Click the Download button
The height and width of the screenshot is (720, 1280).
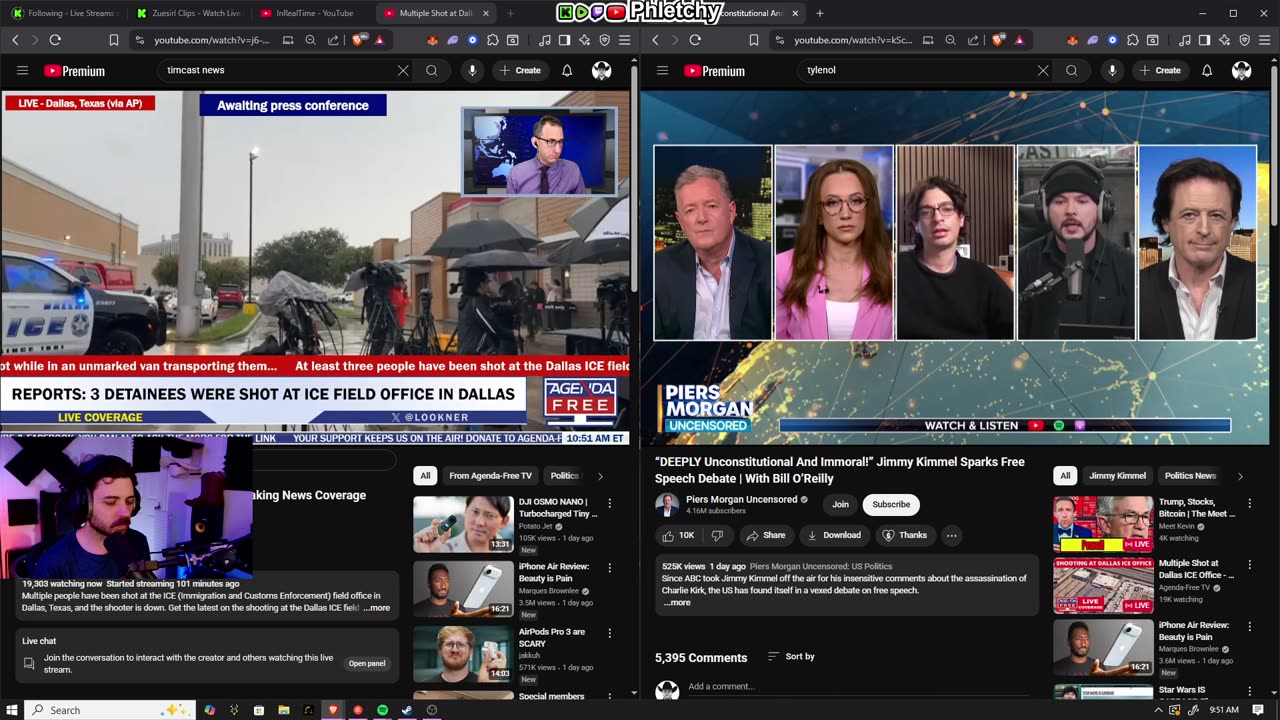[x=833, y=535]
